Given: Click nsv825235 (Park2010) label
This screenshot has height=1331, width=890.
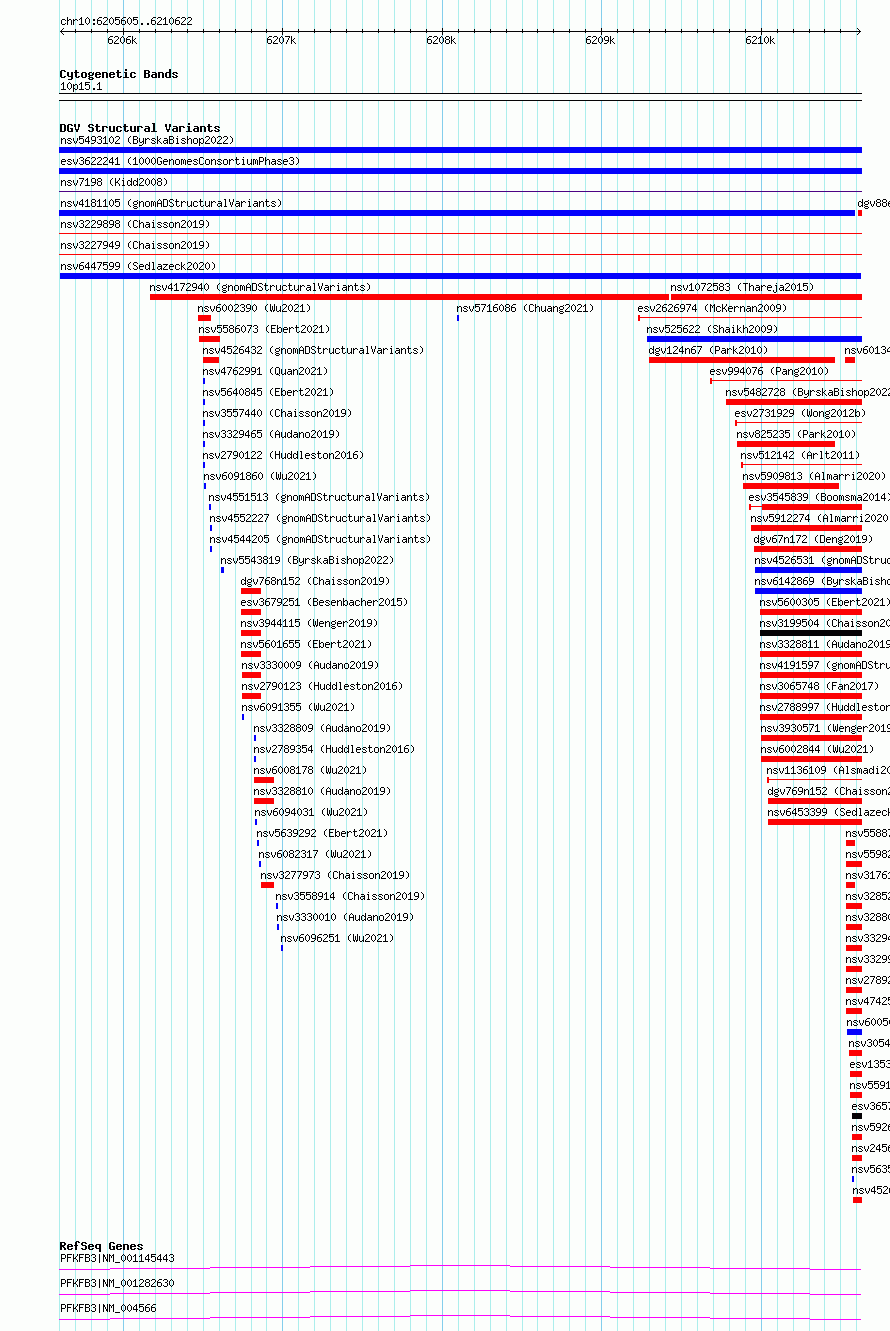Looking at the screenshot, I should tap(796, 435).
